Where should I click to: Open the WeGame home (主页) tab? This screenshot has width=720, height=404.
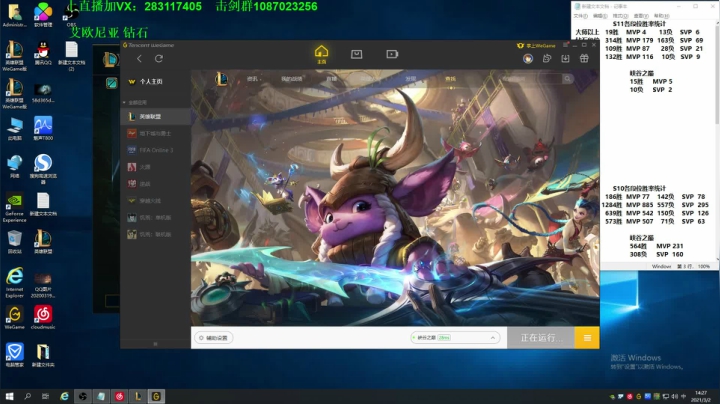pyautogui.click(x=321, y=54)
